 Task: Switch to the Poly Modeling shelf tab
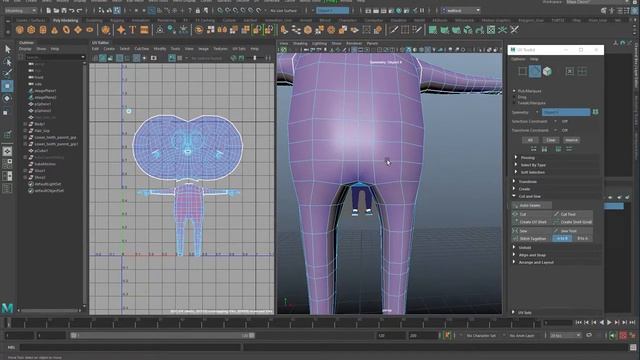[65, 20]
